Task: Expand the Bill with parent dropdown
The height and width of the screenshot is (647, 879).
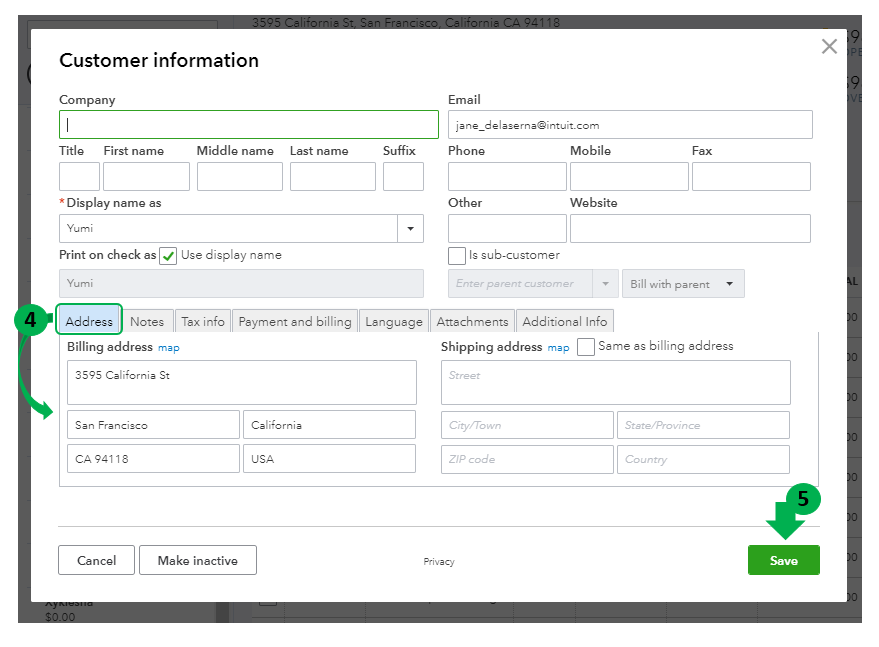Action: (683, 284)
